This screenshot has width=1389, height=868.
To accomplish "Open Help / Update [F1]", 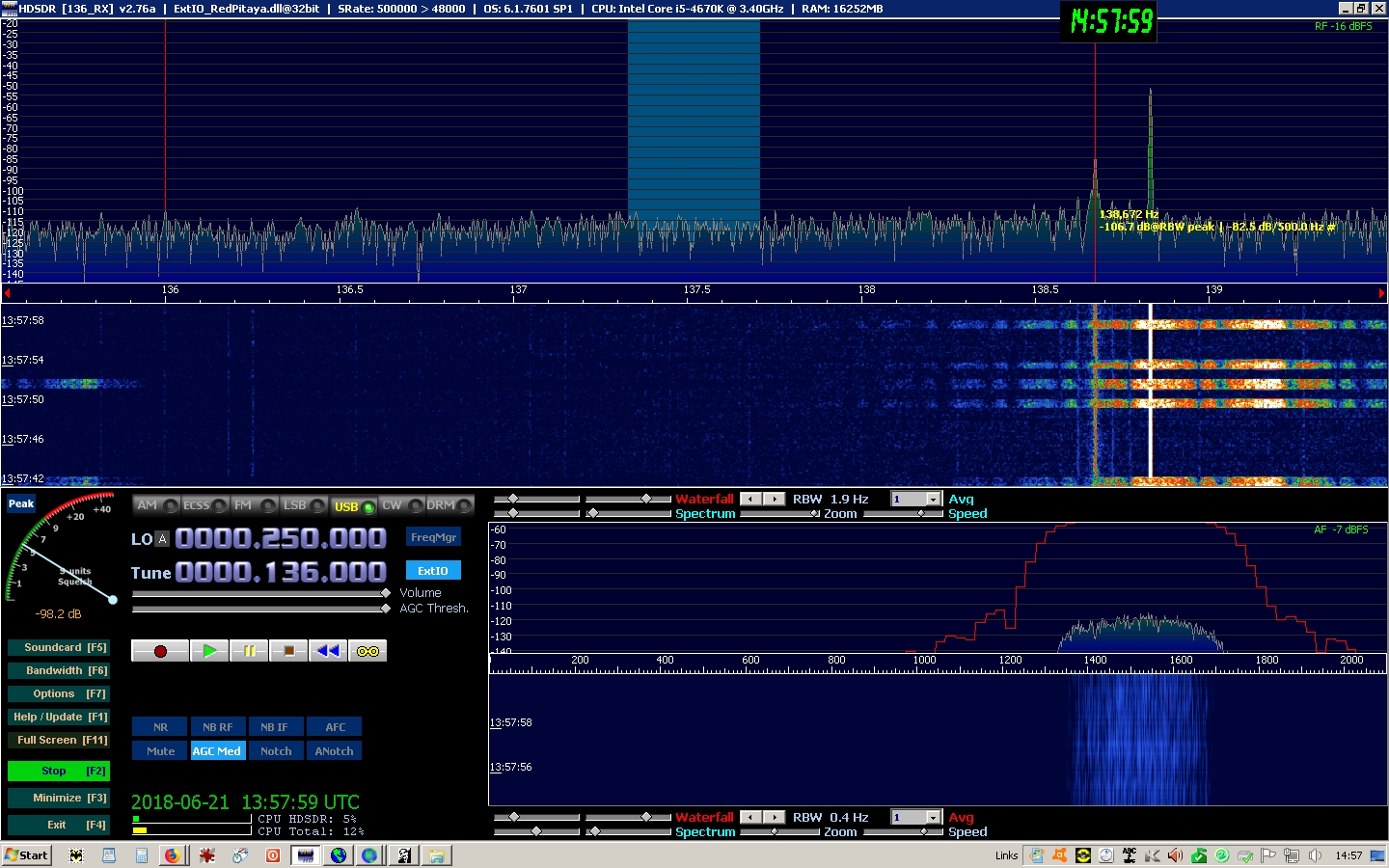I will pos(58,717).
